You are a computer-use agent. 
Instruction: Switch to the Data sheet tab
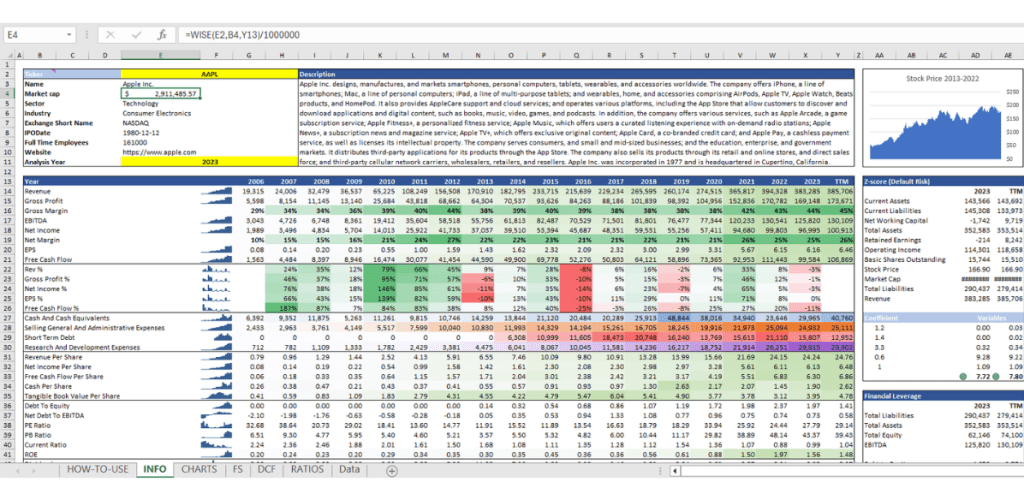(x=350, y=469)
